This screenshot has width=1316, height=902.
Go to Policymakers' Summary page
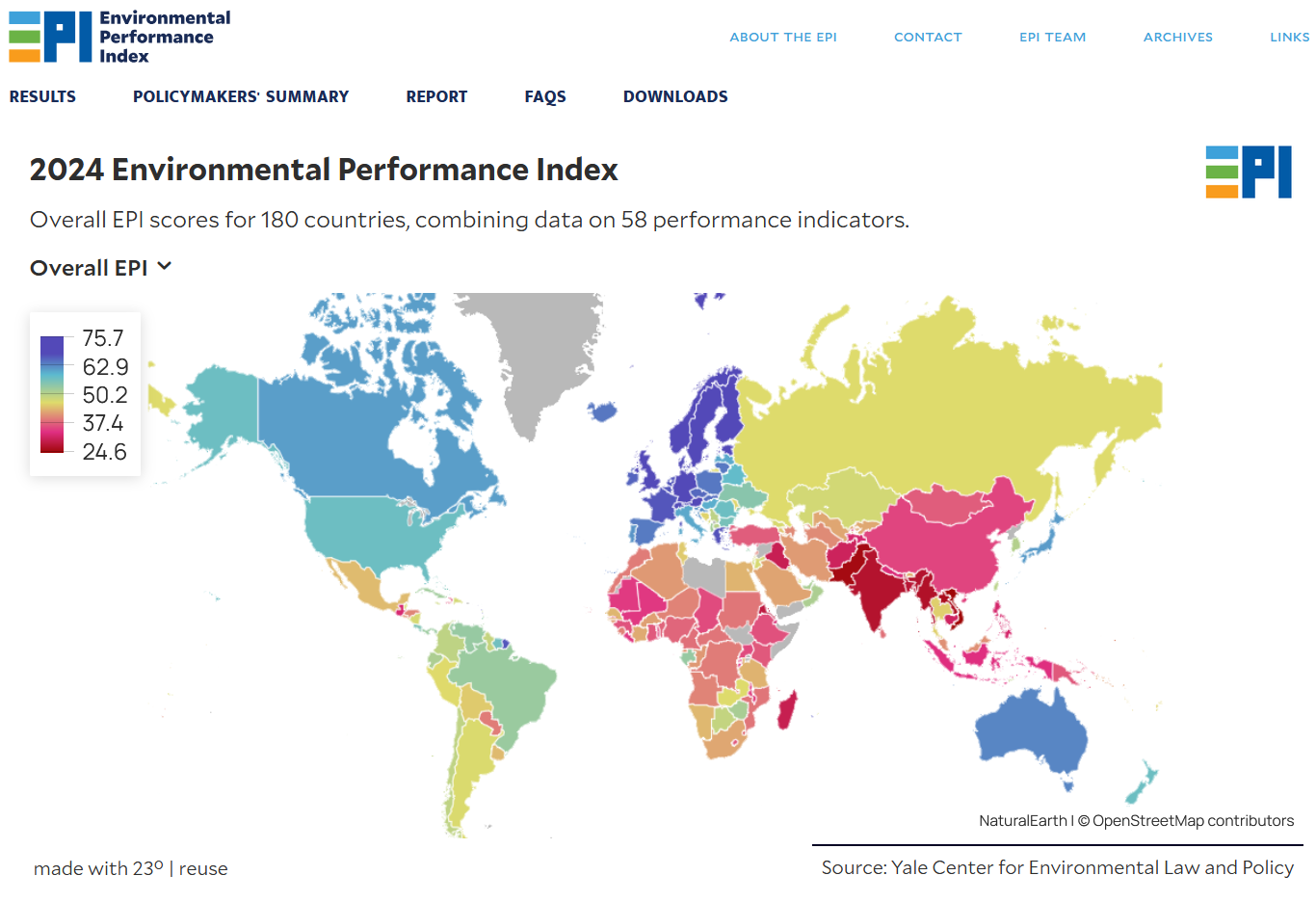click(x=241, y=96)
